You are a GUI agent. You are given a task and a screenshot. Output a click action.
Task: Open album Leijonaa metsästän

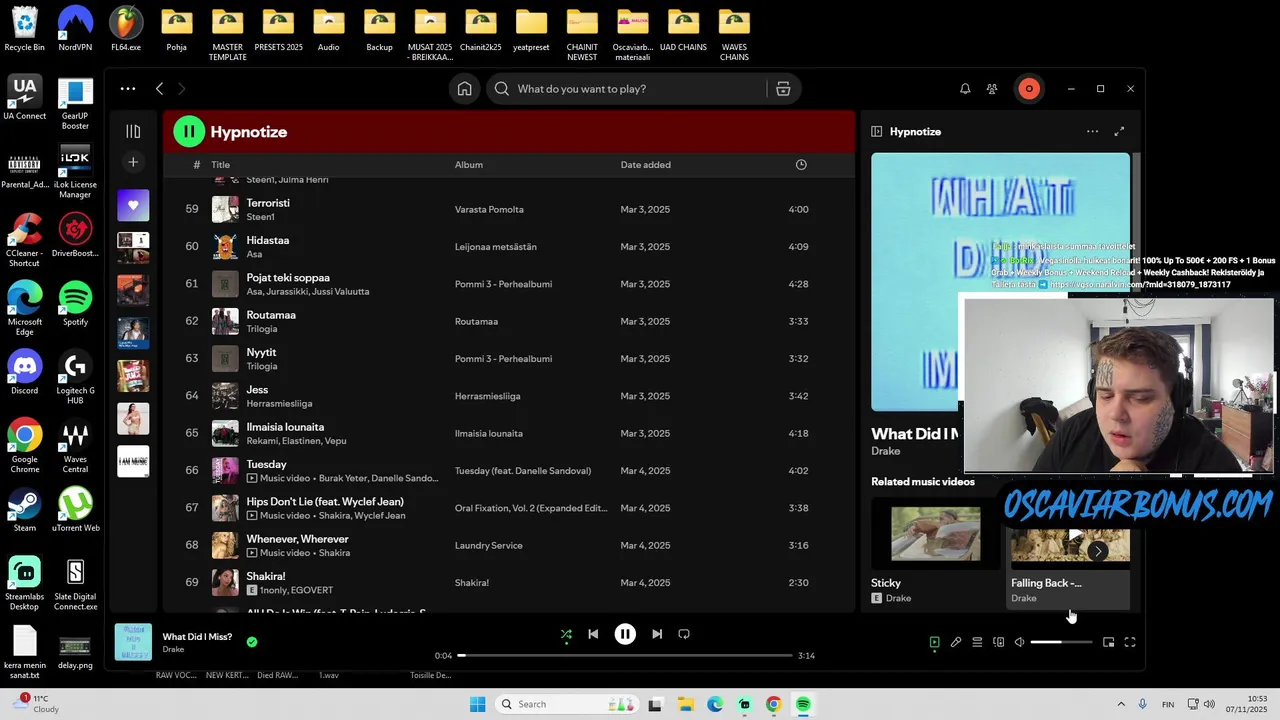point(496,247)
